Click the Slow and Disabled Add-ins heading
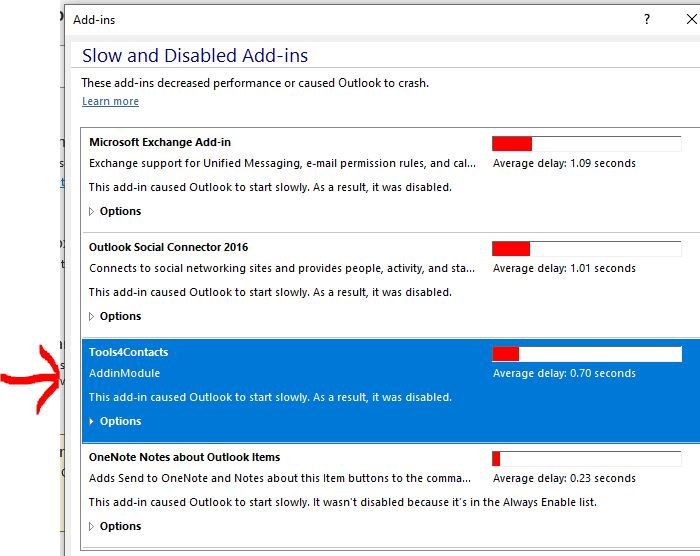The width and height of the screenshot is (700, 556). pos(195,55)
